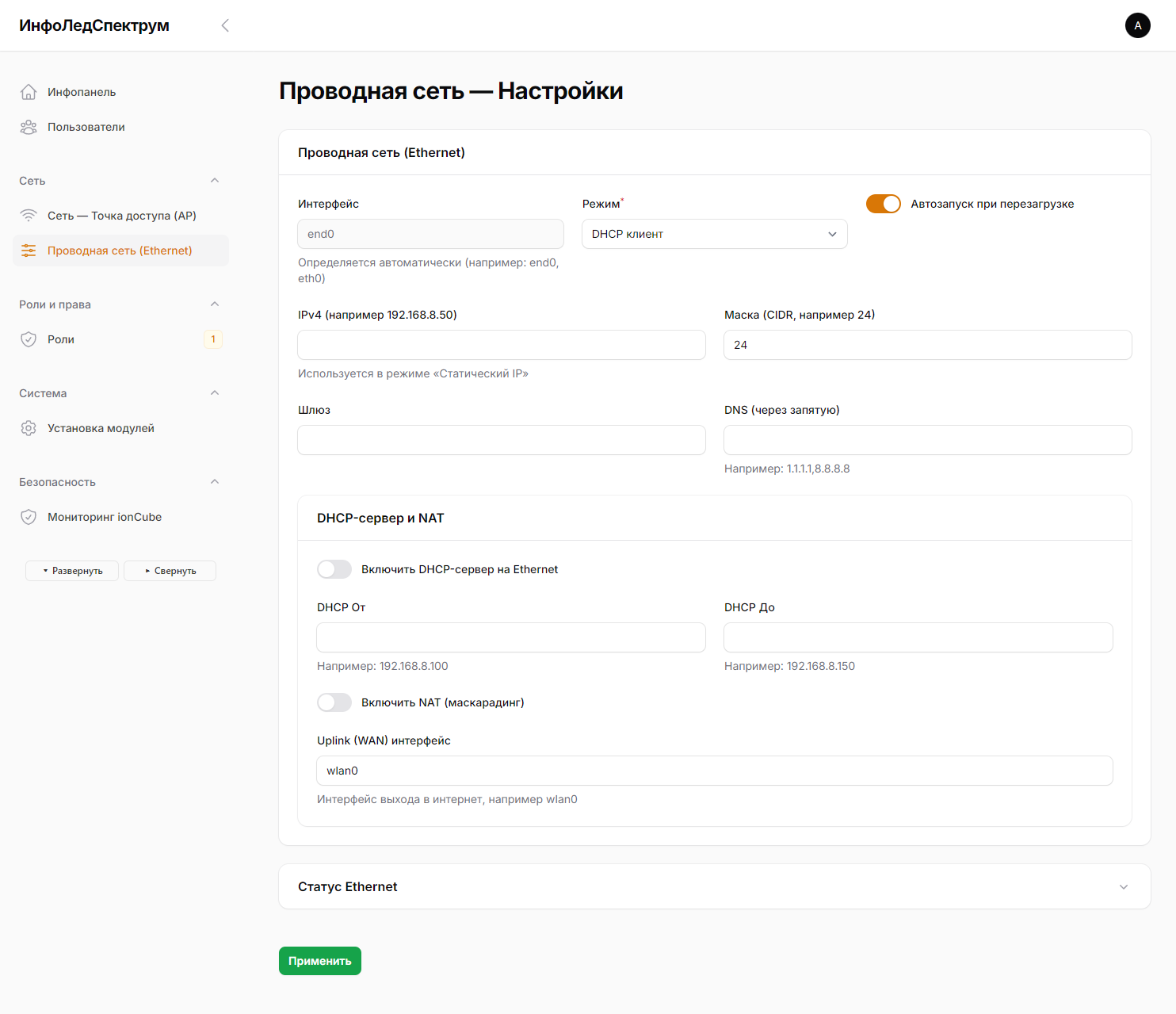Focus the IPv4 address input field
1176x1014 pixels.
coord(501,345)
